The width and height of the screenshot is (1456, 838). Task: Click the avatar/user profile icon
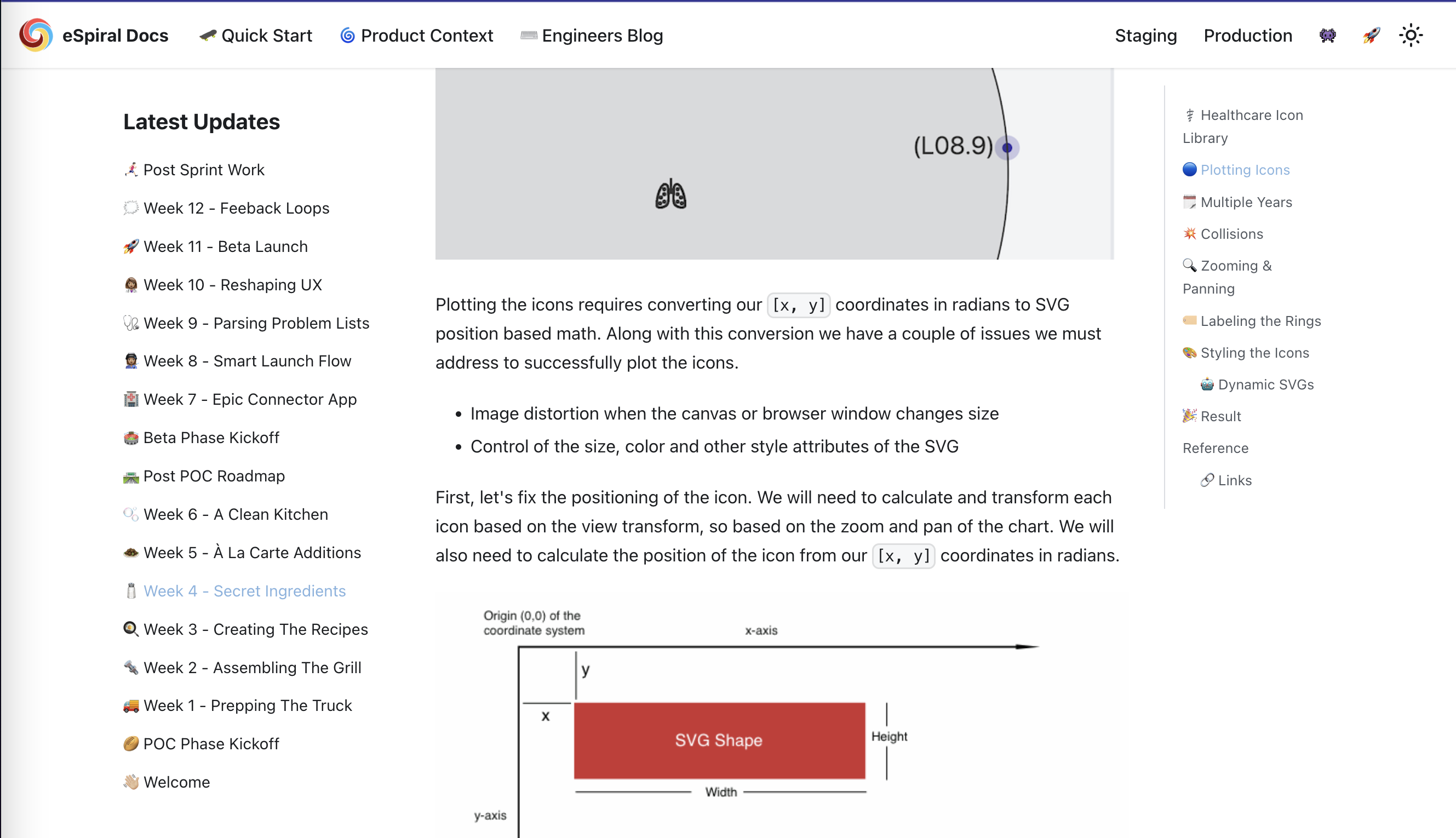(1328, 35)
